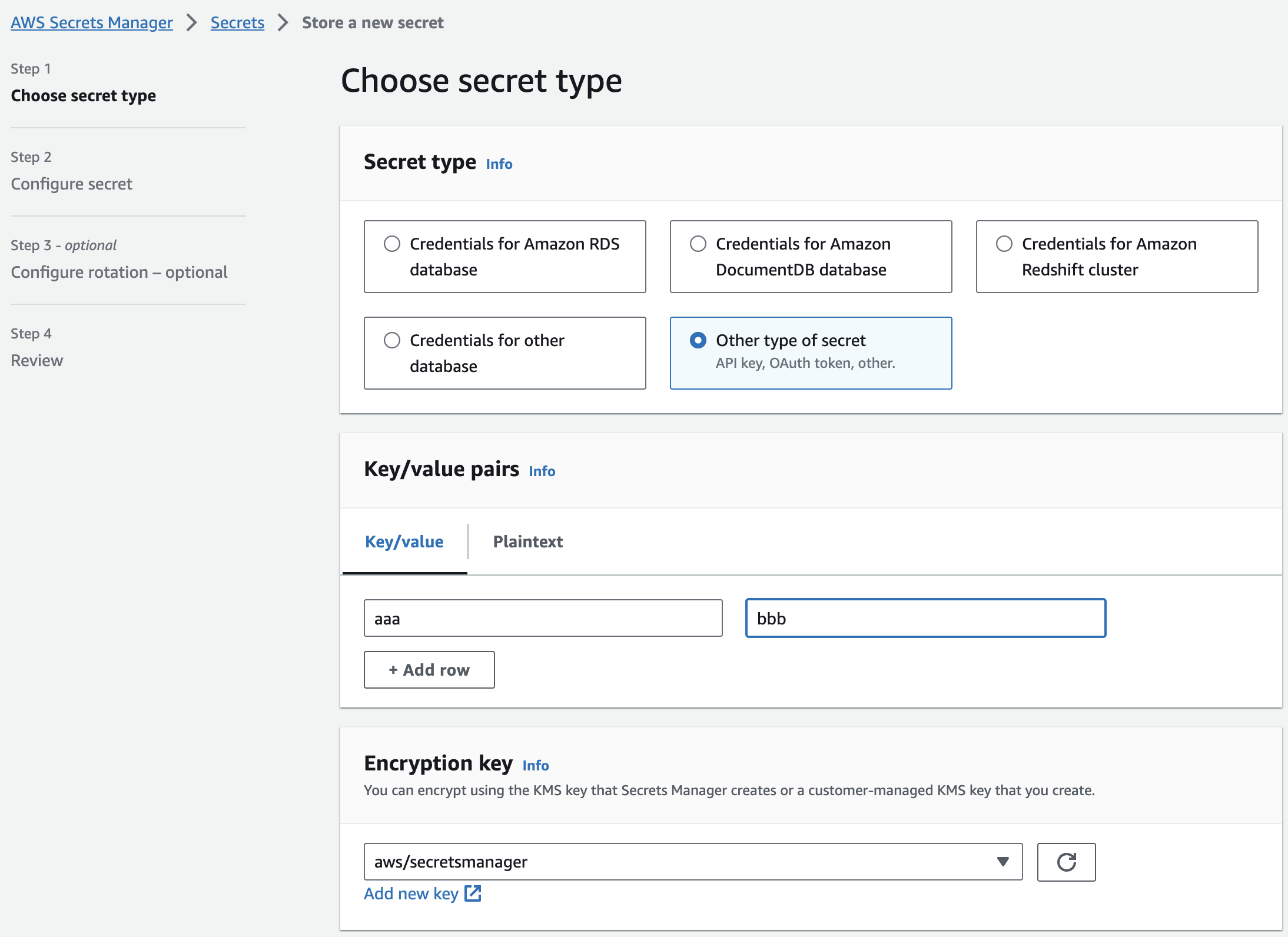
Task: Switch to the Key/value tab
Action: [x=404, y=541]
